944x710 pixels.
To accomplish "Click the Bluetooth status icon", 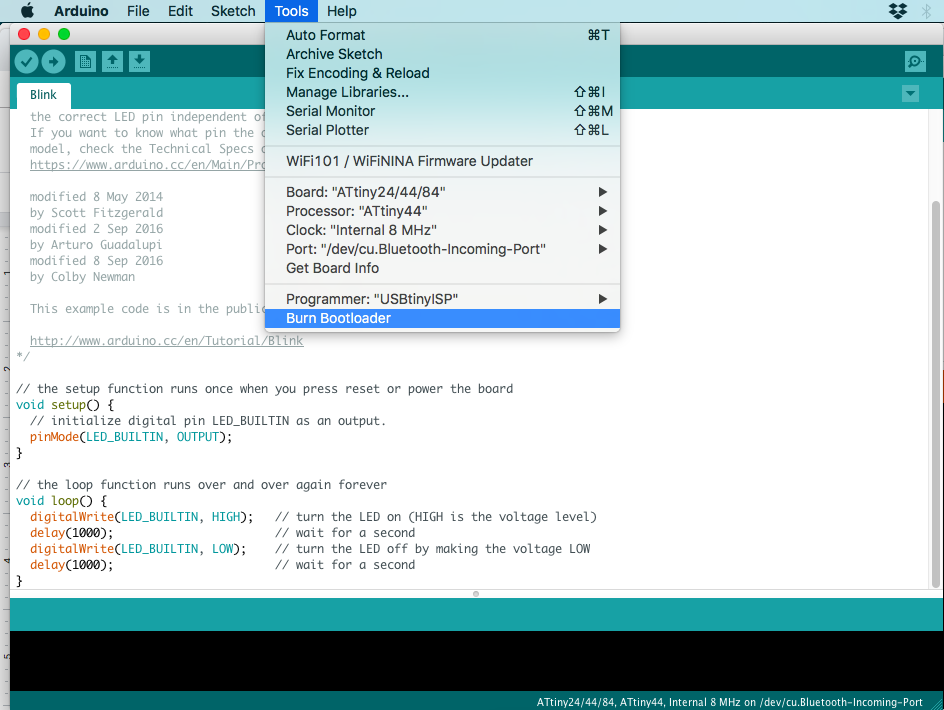I will click(927, 11).
